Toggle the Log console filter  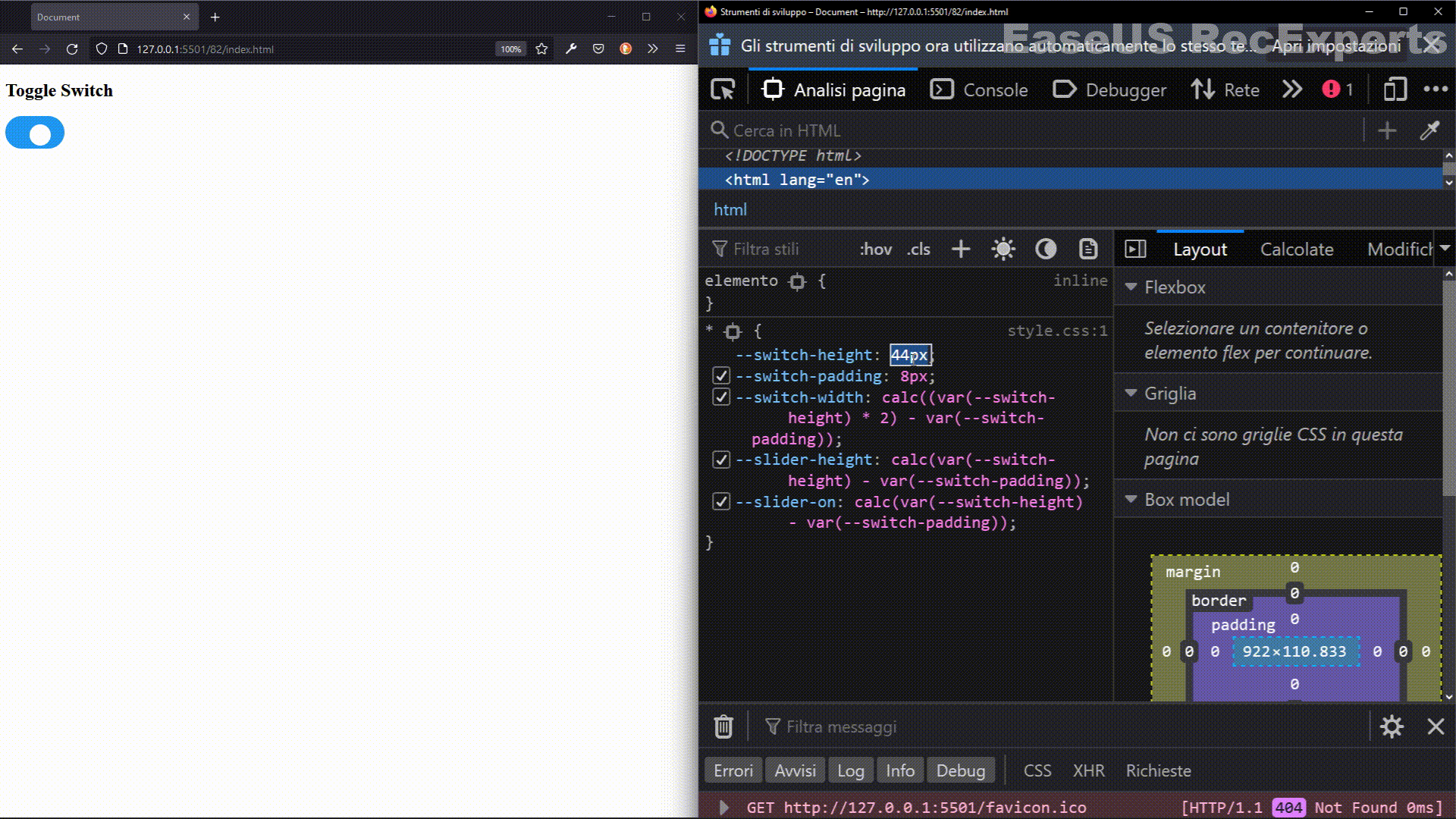pyautogui.click(x=851, y=770)
